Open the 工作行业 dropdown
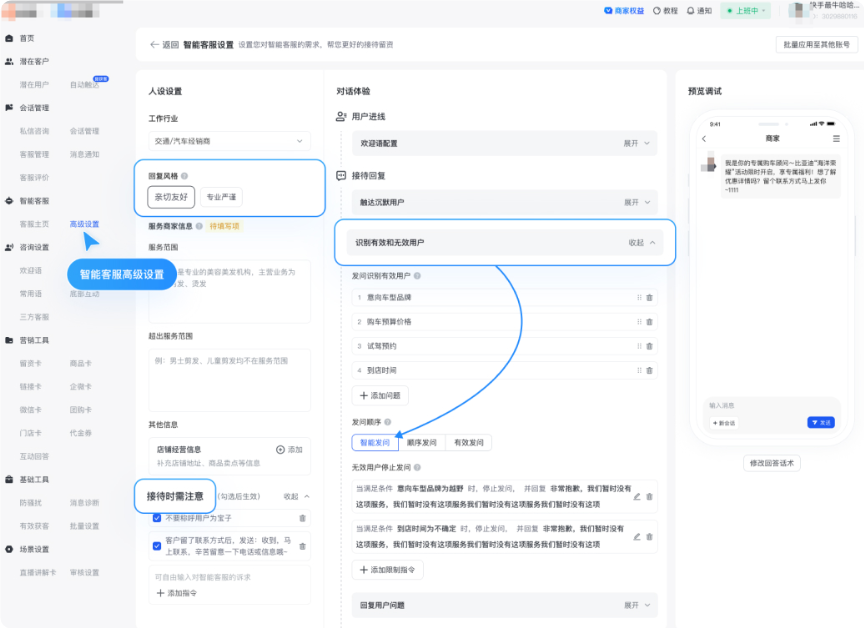This screenshot has width=864, height=628. (x=229, y=142)
